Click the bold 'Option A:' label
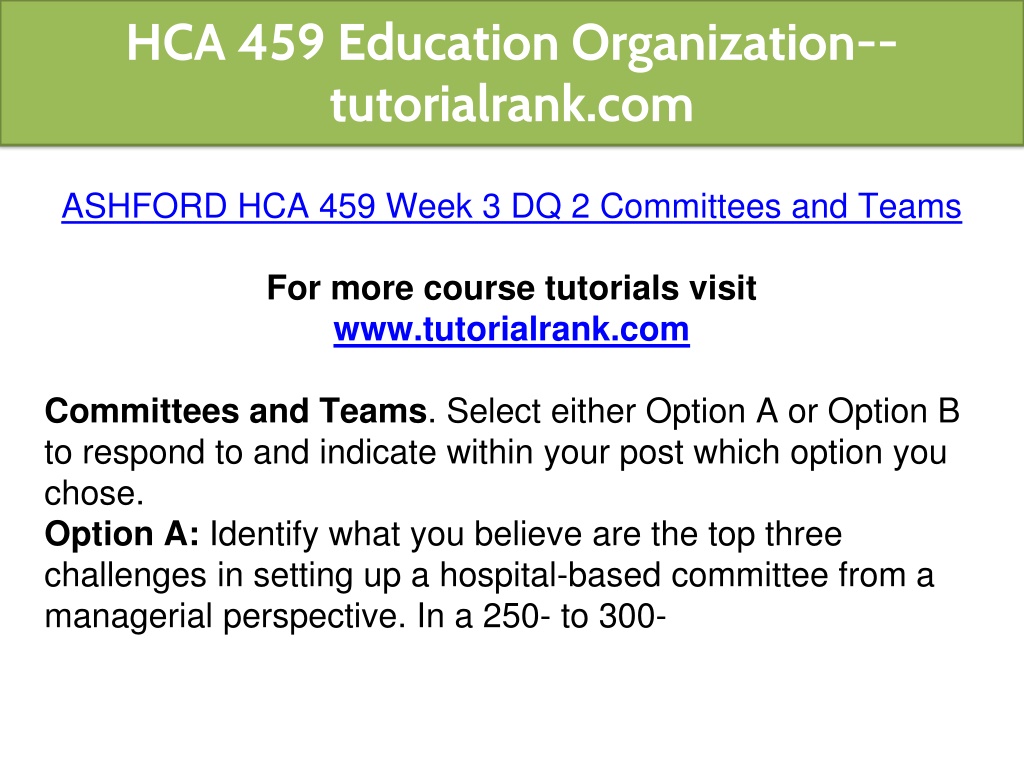Screen dimensions: 1024x768 (121, 535)
